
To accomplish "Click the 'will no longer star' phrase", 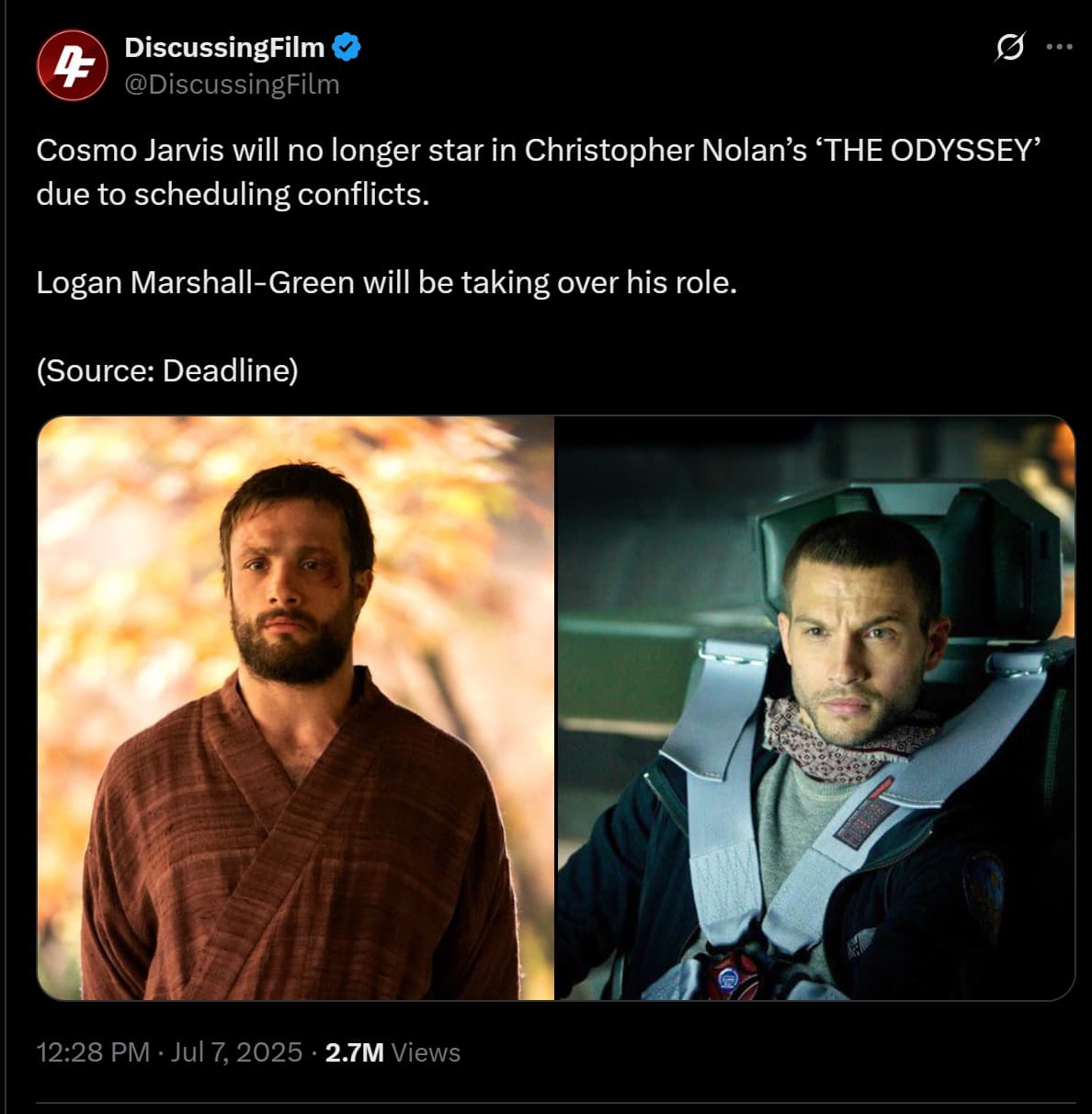I will click(x=358, y=150).
